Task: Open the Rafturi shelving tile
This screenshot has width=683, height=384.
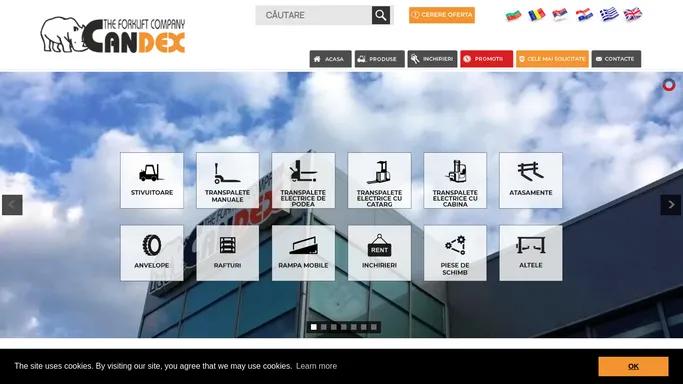Action: [x=227, y=253]
